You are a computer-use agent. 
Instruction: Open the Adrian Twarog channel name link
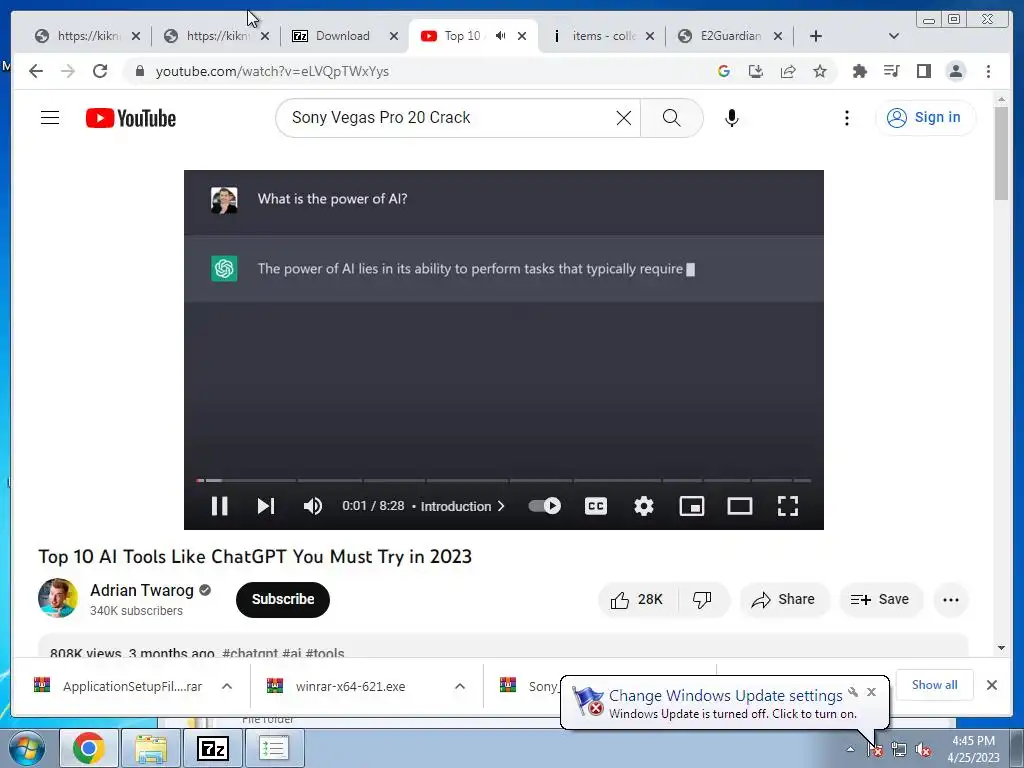(142, 590)
